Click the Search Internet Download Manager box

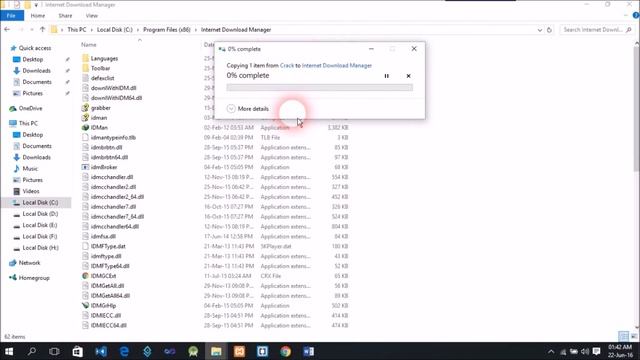tap(597, 30)
